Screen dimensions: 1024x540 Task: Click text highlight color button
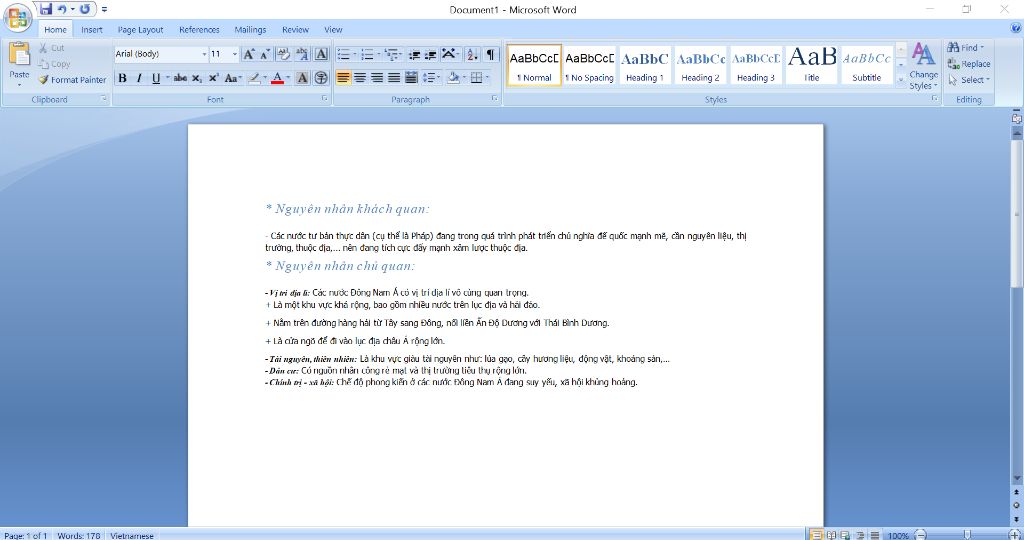pos(255,78)
